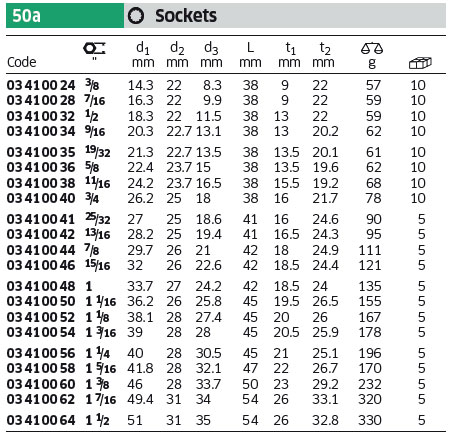This screenshot has height=437, width=454.
Task: Click the d1 mm column header
Action: pos(143,55)
